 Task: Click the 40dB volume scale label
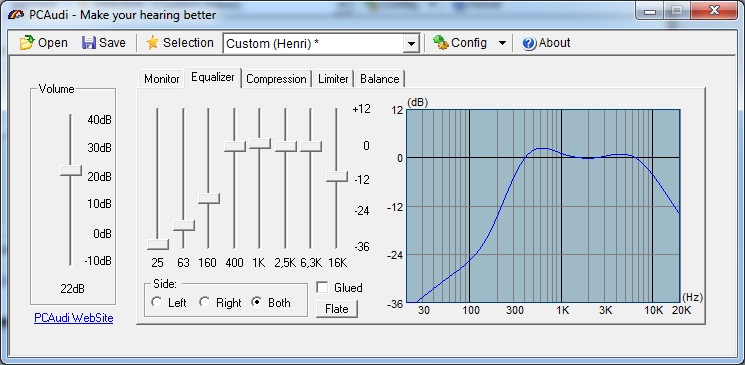pyautogui.click(x=99, y=120)
